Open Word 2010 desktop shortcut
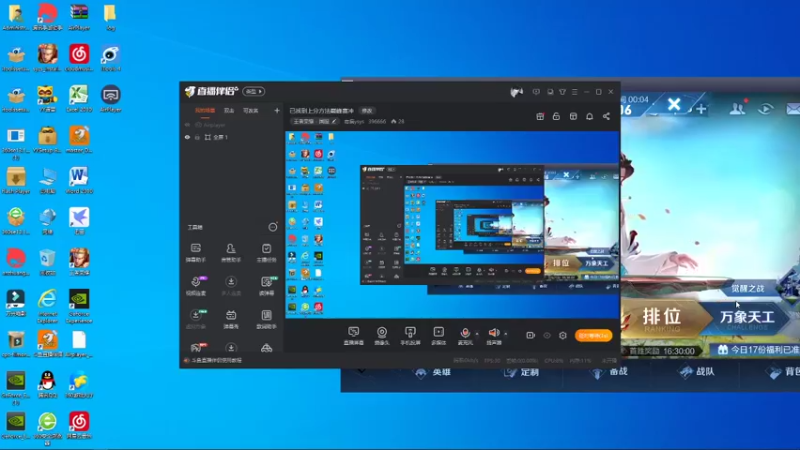Viewport: 800px width, 450px height. coord(79,181)
